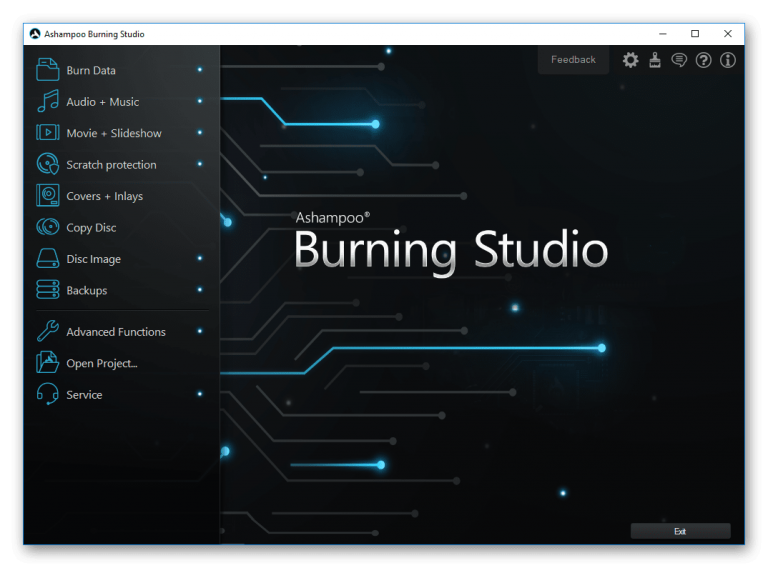Click the Ashampoo logo in the title bar
This screenshot has height=568, width=768.
[35, 34]
